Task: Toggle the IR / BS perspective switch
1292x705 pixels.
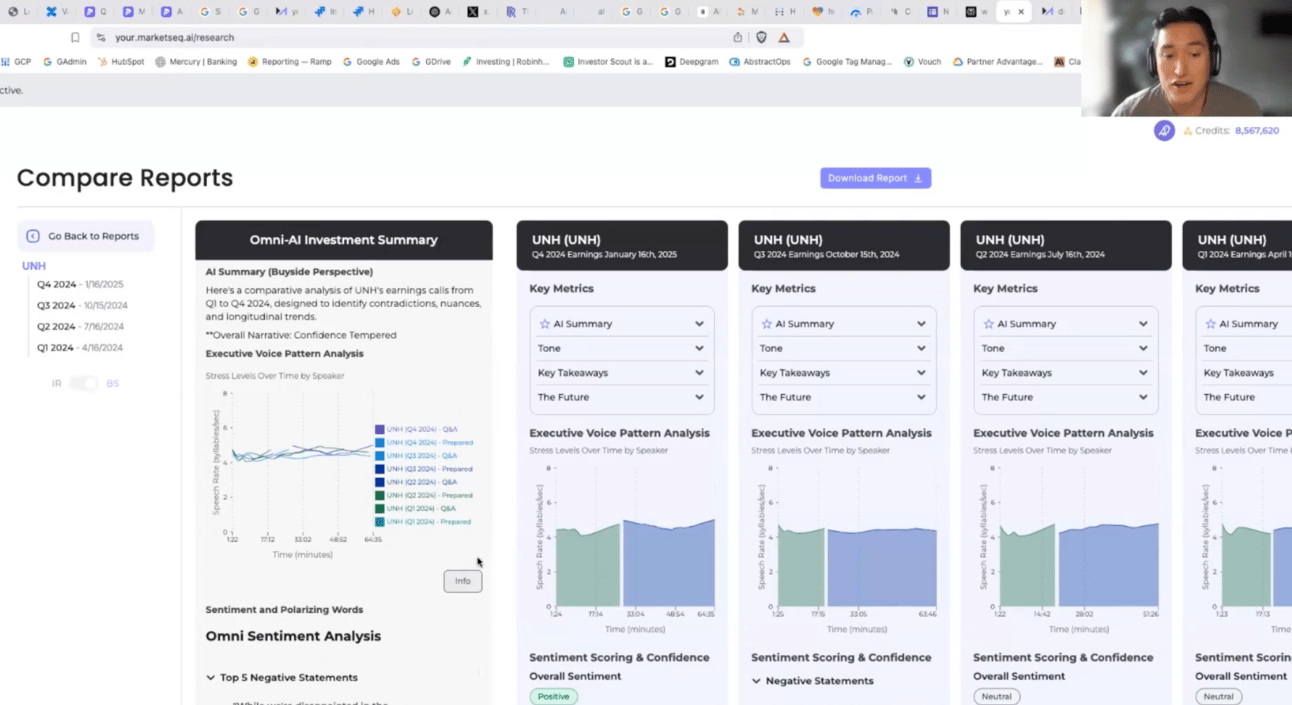Action: [x=84, y=384]
